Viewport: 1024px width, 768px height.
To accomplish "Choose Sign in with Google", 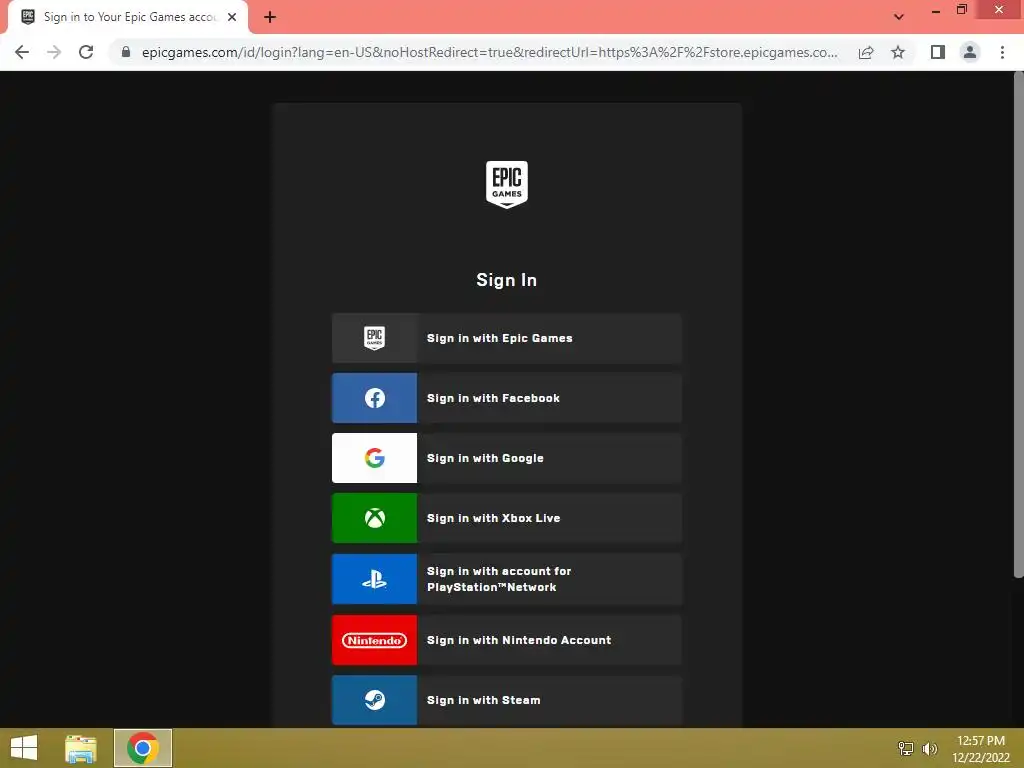I will coord(507,458).
